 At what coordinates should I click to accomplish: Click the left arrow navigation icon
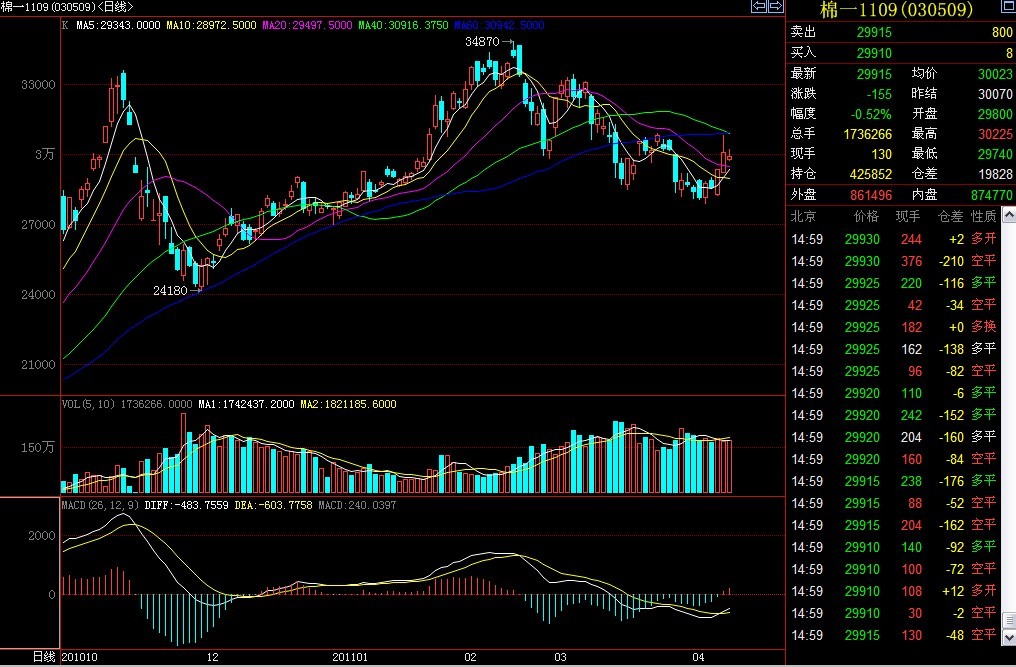point(758,7)
